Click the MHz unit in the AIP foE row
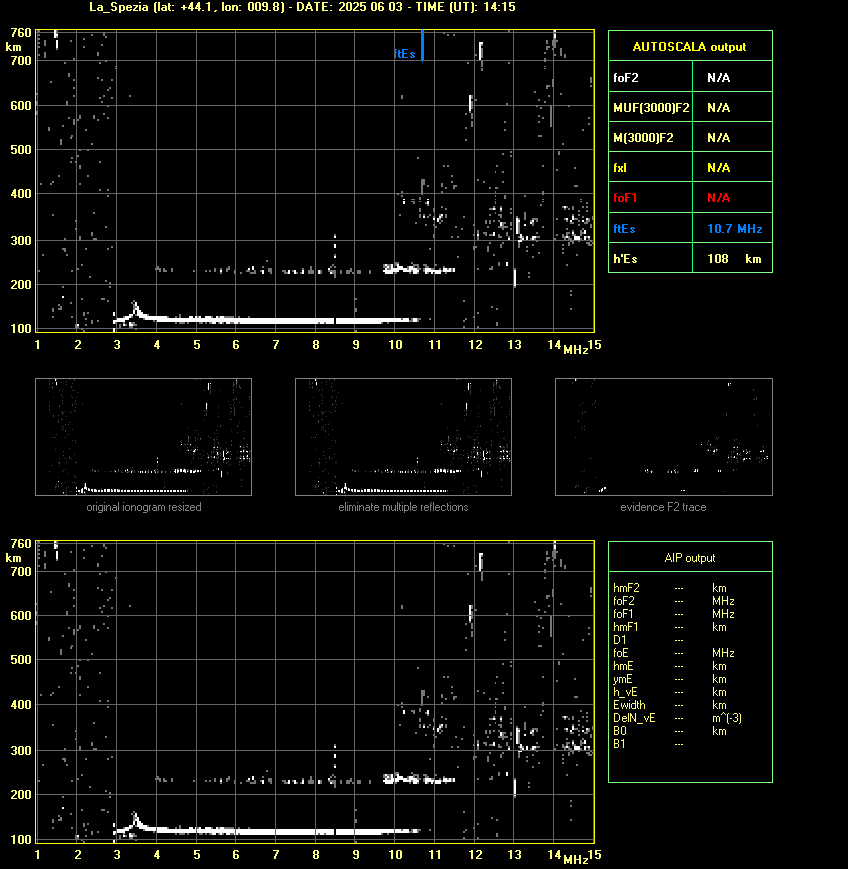Screen dimensions: 848x869 (x=723, y=653)
